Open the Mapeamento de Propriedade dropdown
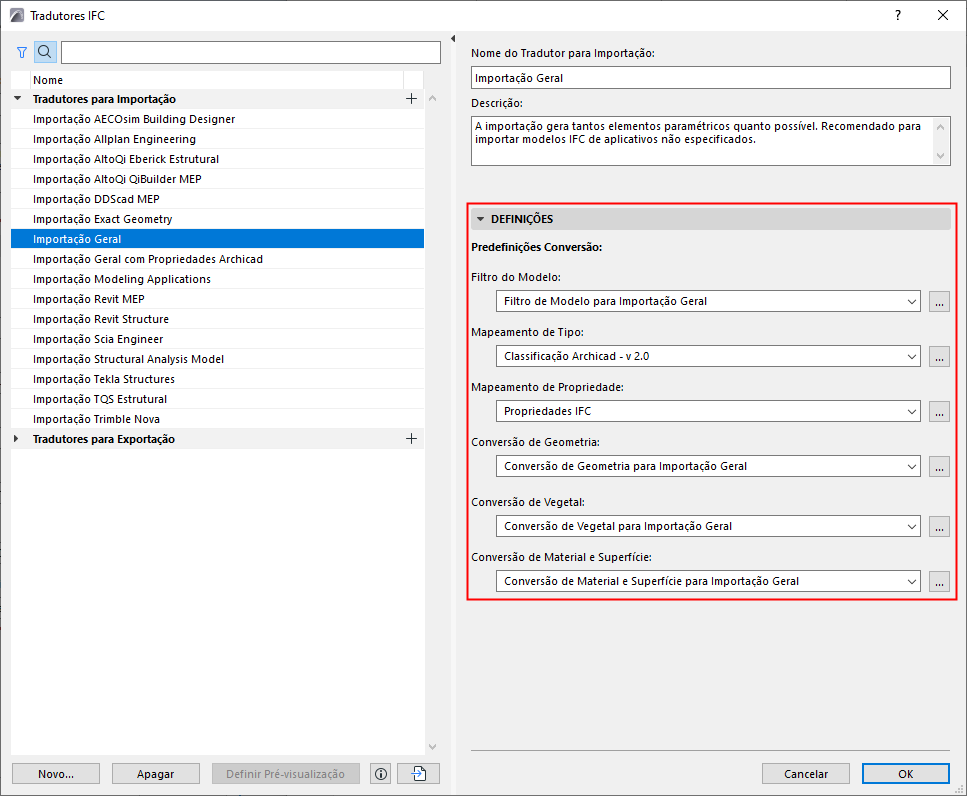This screenshot has height=796, width=967. click(708, 411)
